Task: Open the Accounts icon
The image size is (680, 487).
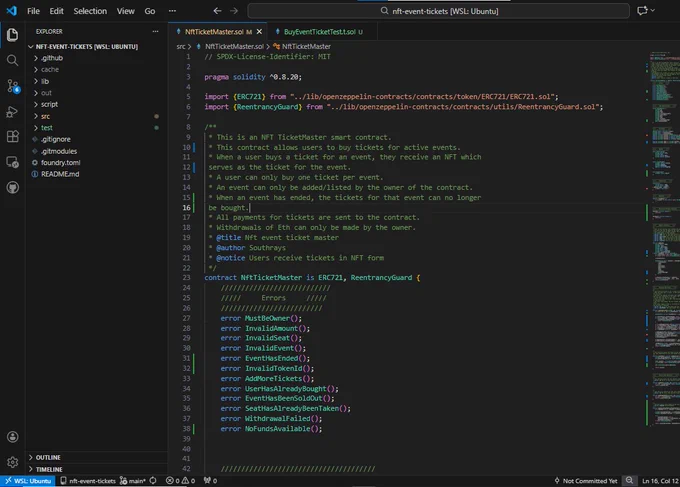Action: [13, 437]
